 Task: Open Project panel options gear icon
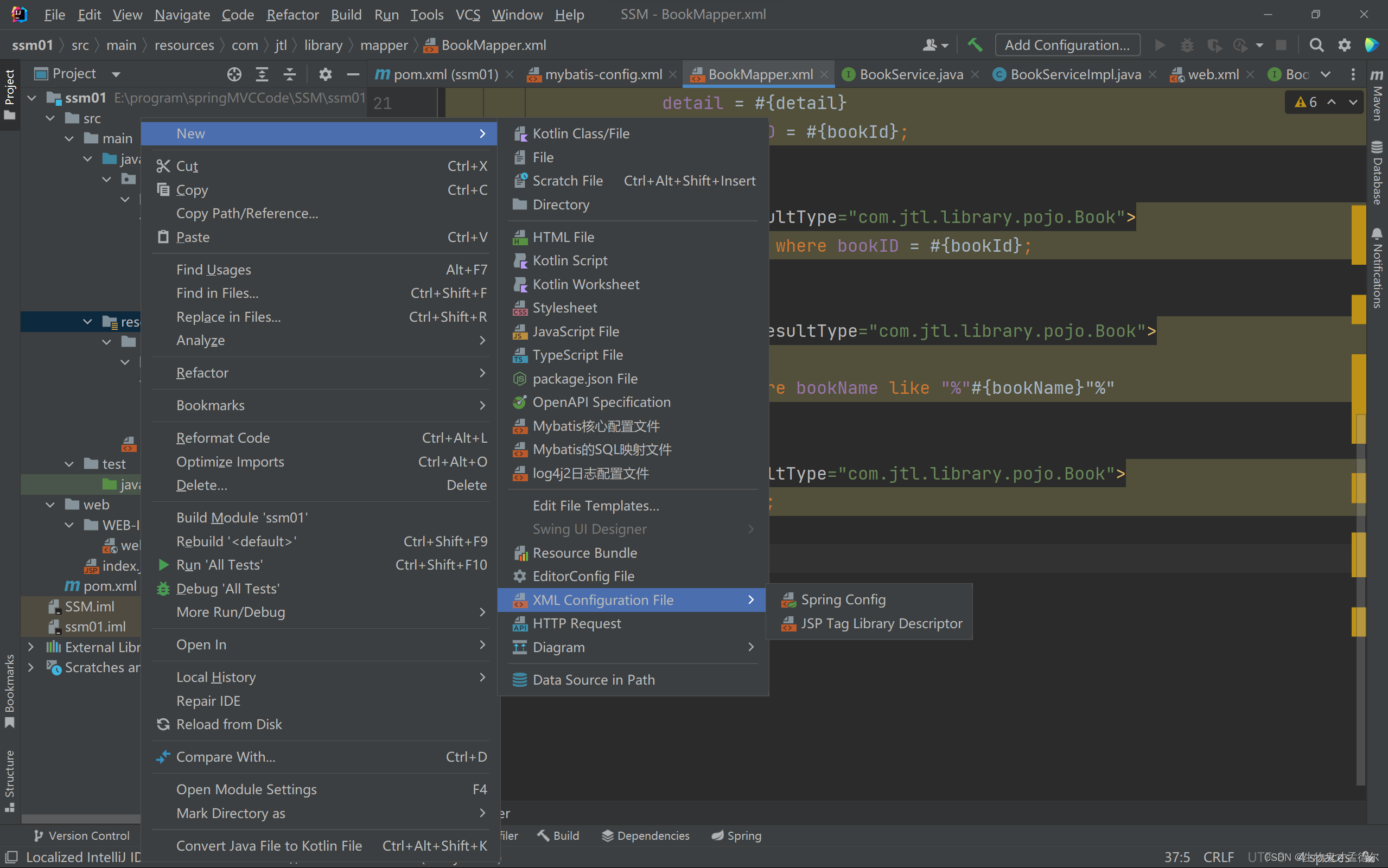click(x=325, y=74)
